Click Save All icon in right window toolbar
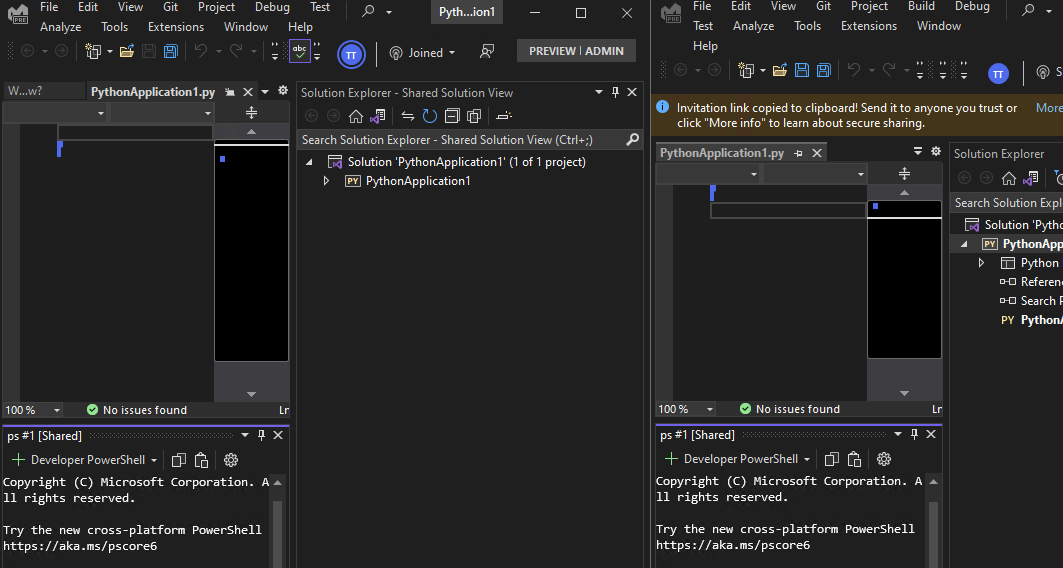Screen dimensions: 1063x568 point(824,70)
